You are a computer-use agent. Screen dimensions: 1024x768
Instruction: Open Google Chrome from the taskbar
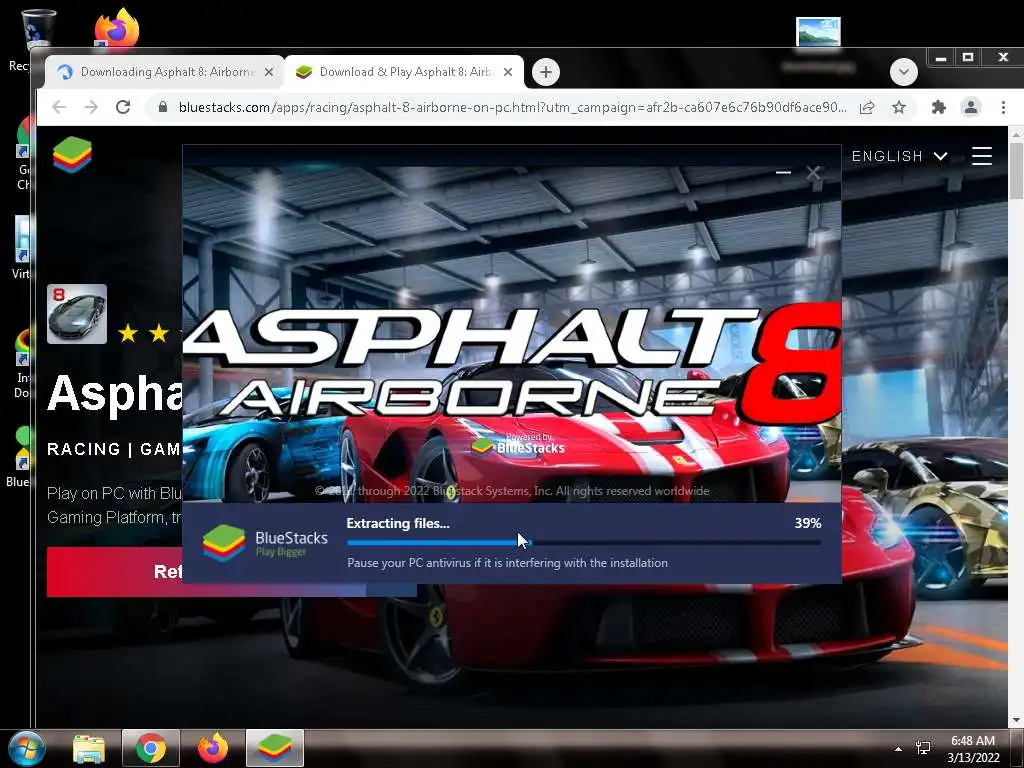pyautogui.click(x=151, y=748)
